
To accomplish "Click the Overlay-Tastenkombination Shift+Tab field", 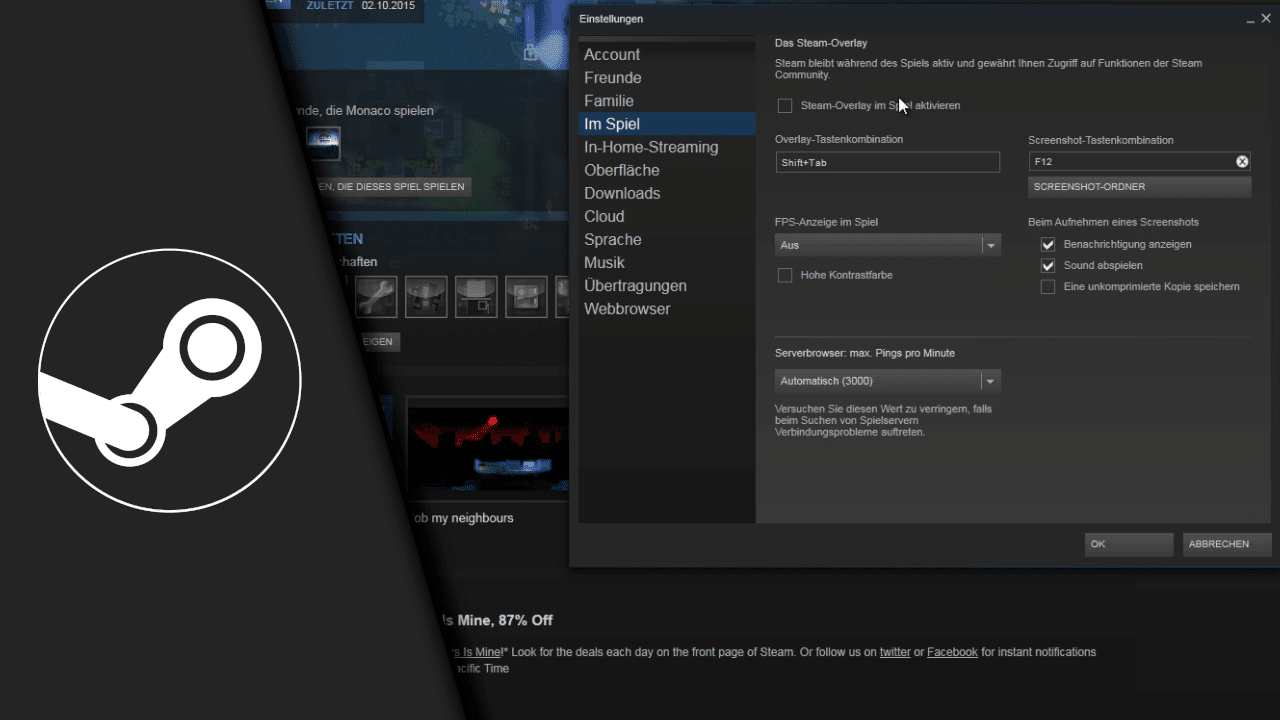I will coord(888,162).
